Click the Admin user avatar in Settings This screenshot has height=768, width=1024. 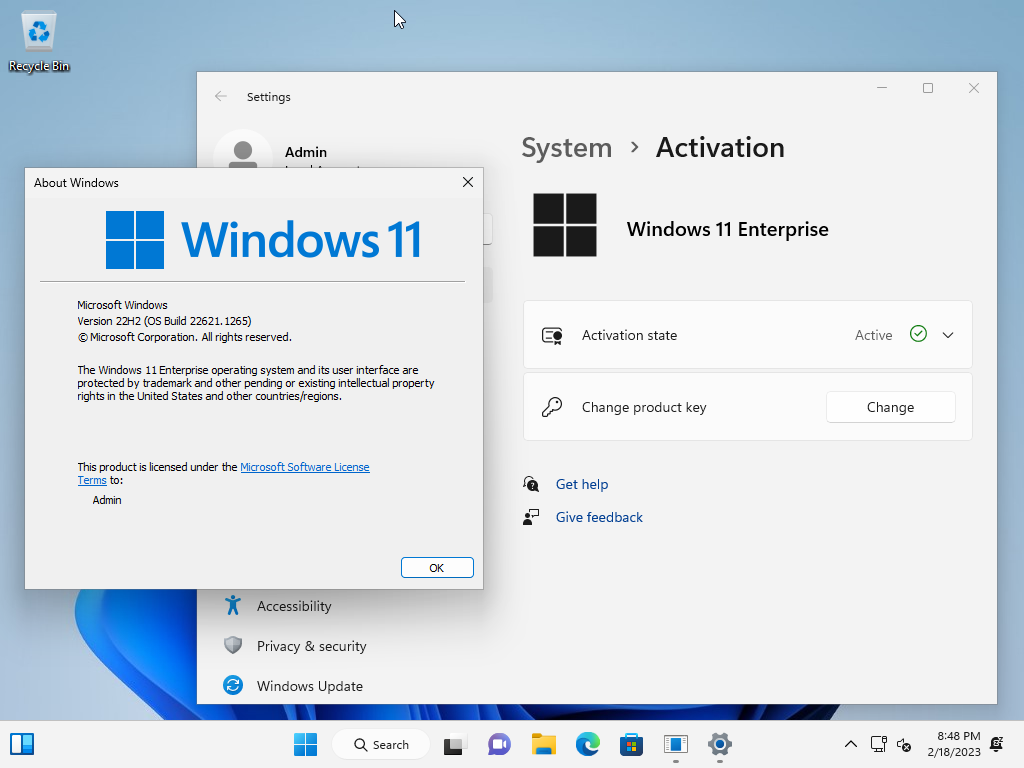coord(243,150)
